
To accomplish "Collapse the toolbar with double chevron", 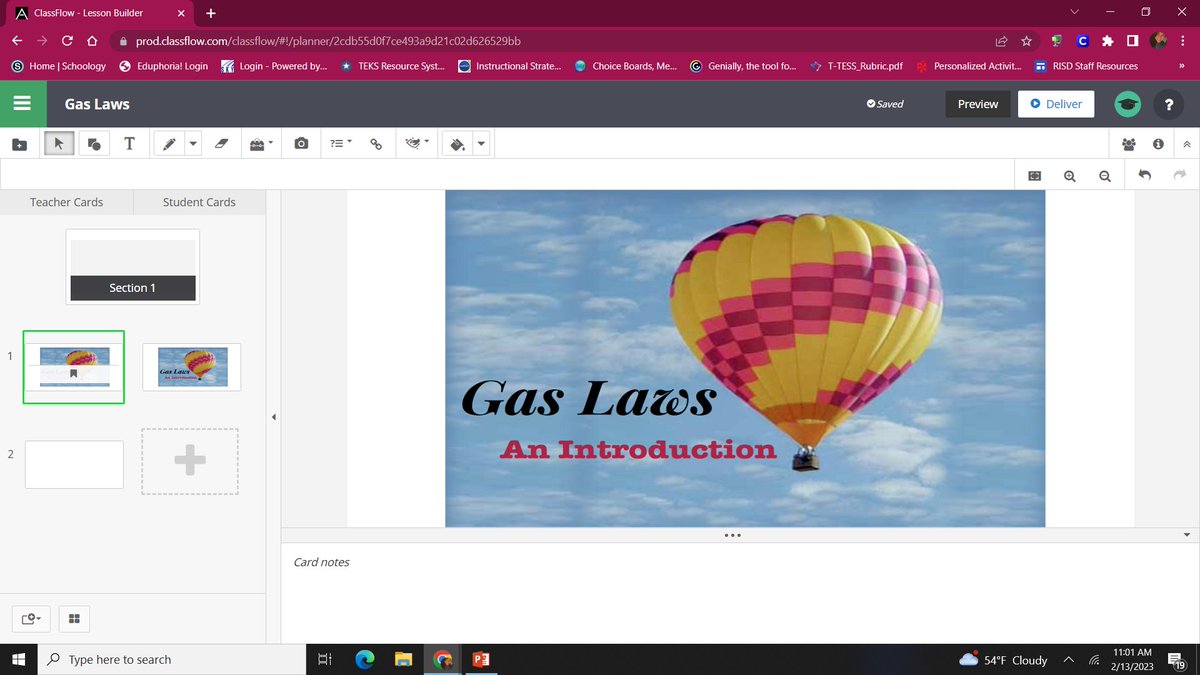I will point(1187,144).
